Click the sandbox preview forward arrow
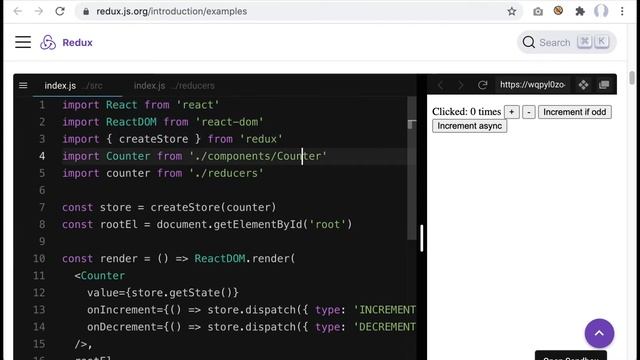640x360 pixels. pos(460,85)
